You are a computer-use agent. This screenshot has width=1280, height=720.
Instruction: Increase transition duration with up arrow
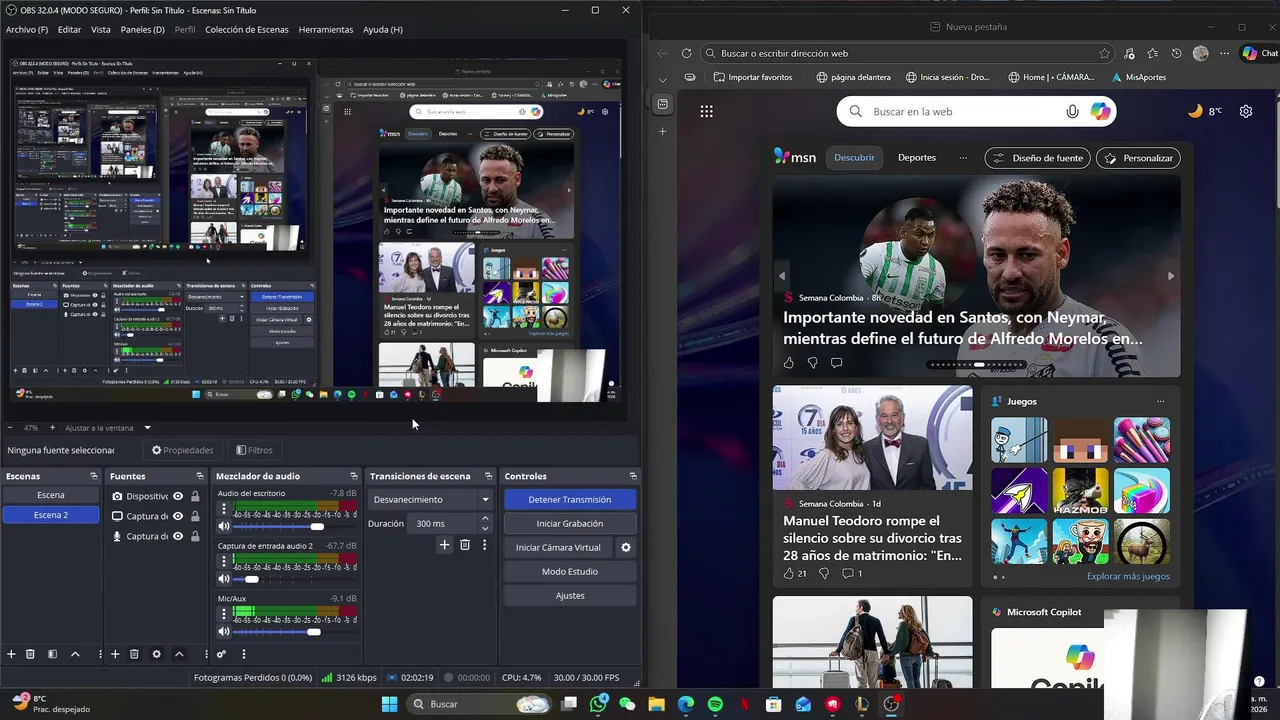pyautogui.click(x=485, y=519)
